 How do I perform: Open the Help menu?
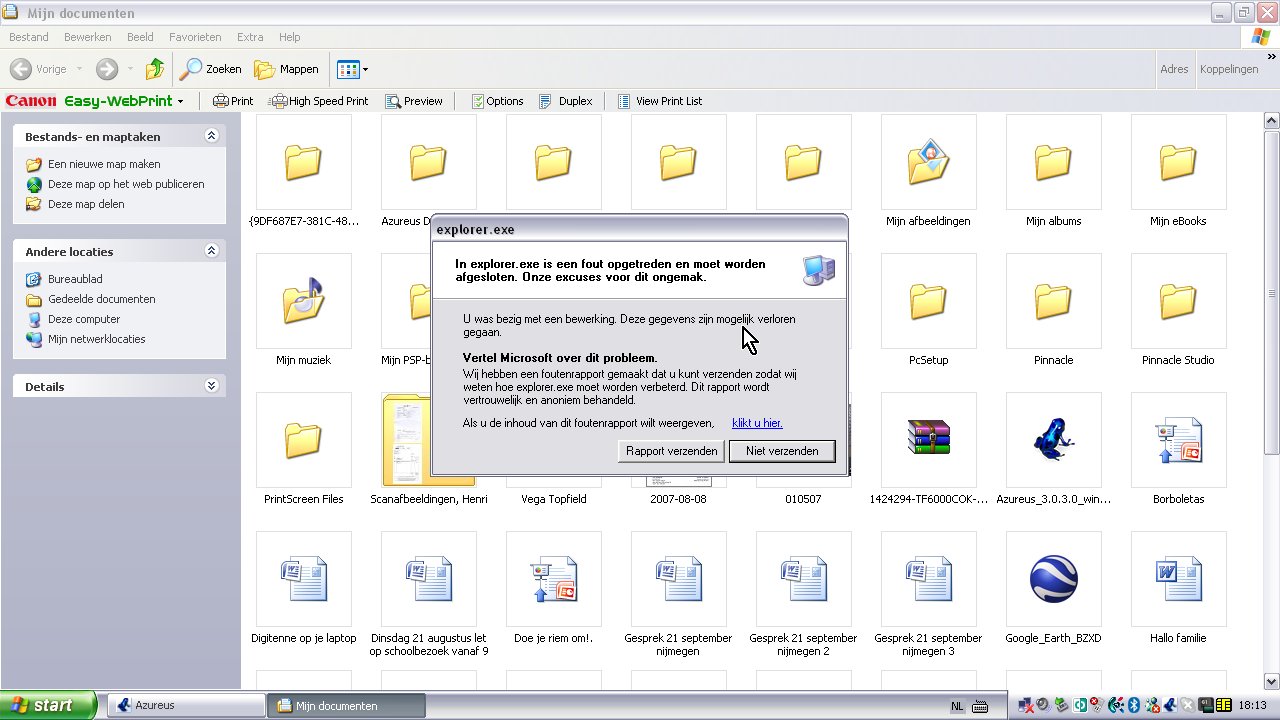290,37
